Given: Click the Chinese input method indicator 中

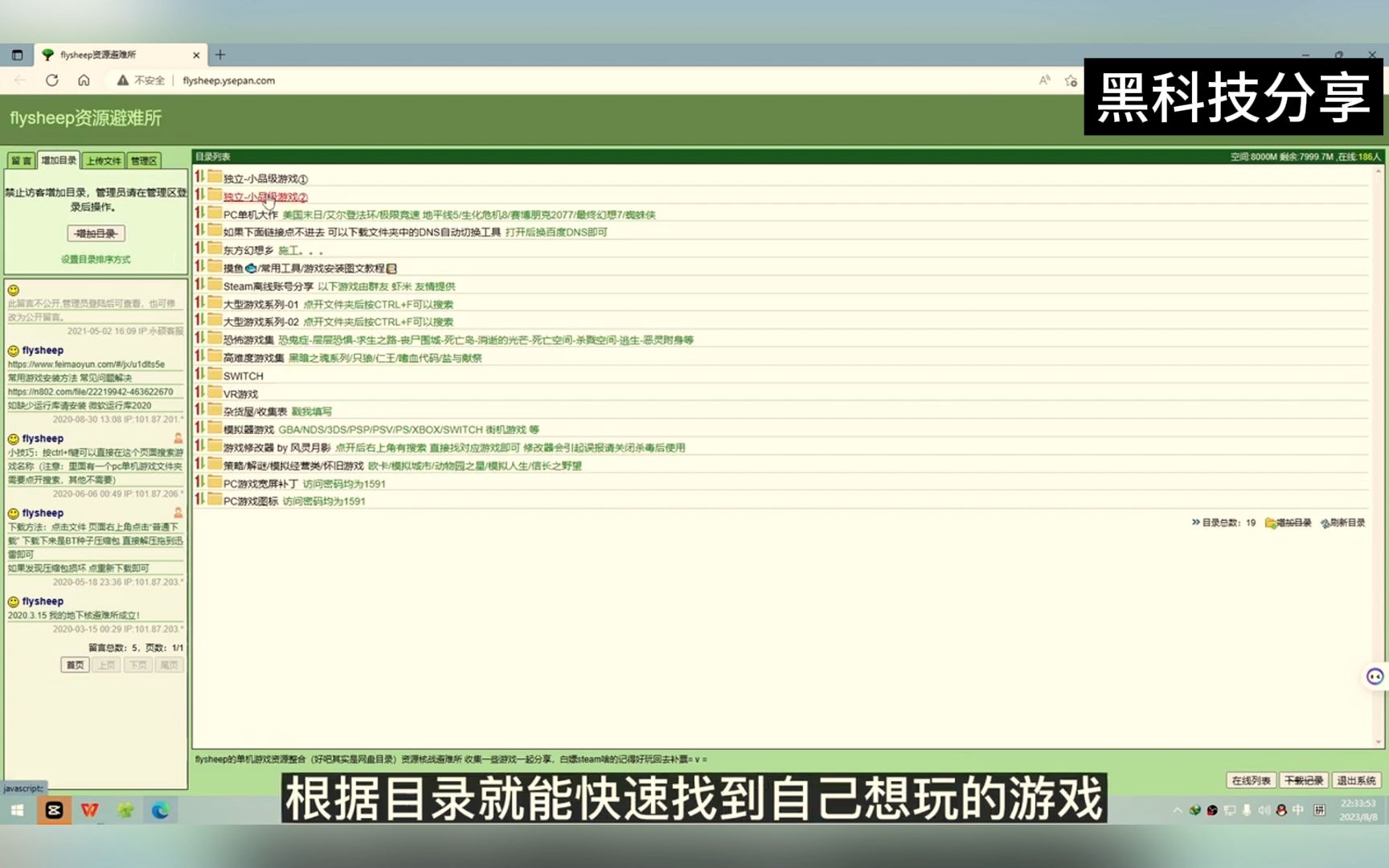Looking at the screenshot, I should coord(1298,810).
